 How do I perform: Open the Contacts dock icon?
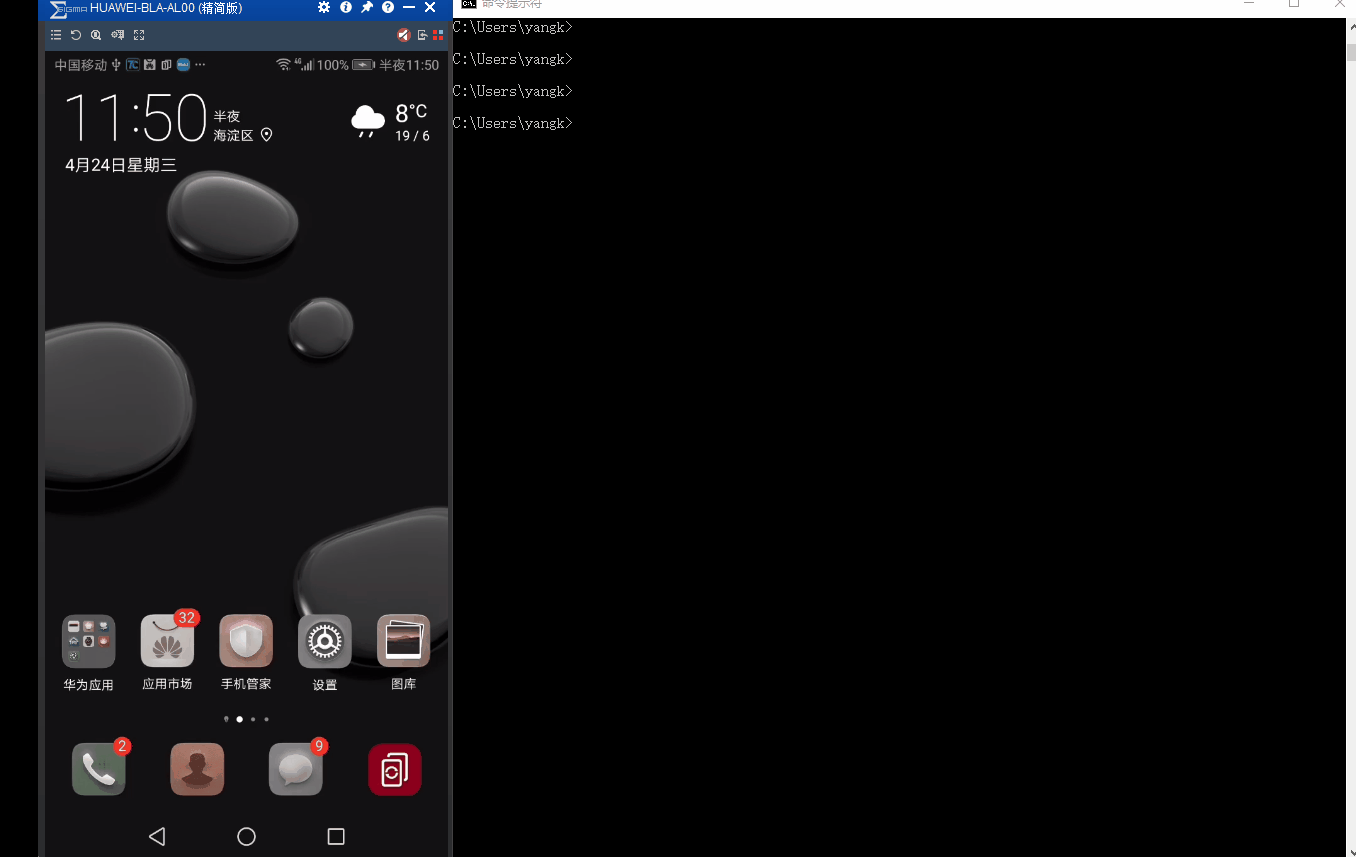pyautogui.click(x=197, y=769)
